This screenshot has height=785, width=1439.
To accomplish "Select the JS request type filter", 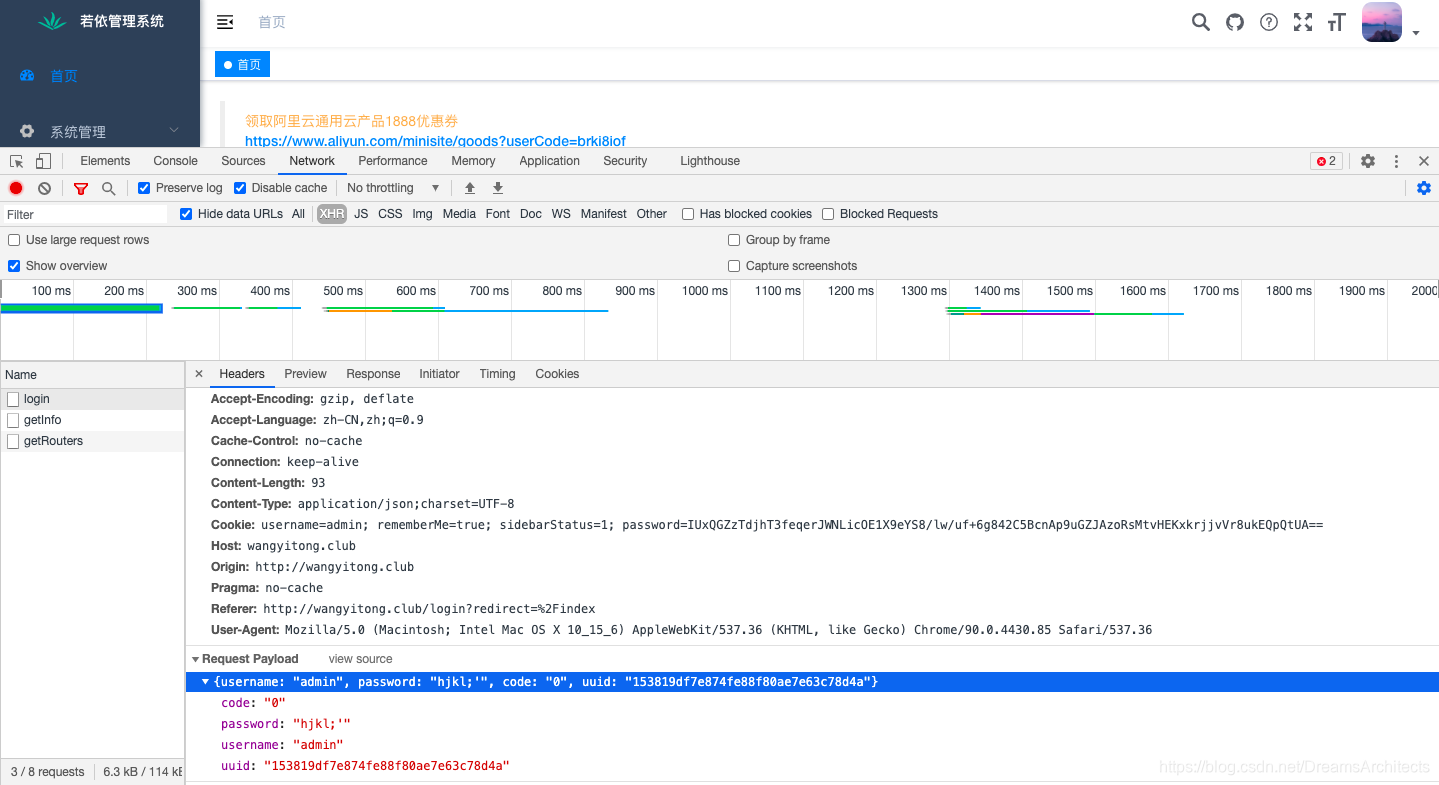I will click(x=361, y=214).
